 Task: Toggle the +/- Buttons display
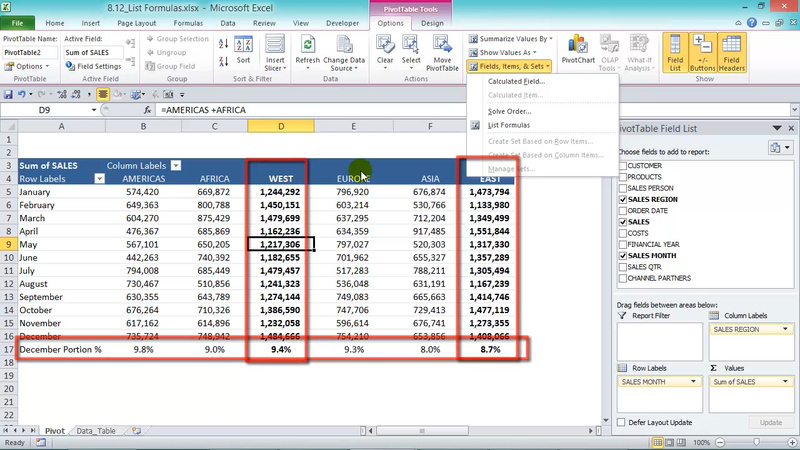point(703,53)
